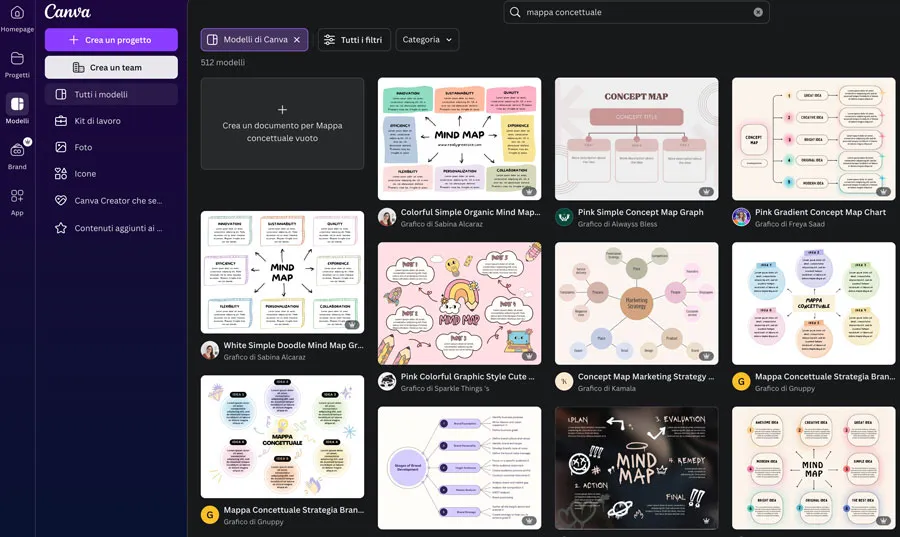The image size is (900, 537).
Task: Select the Modelli sidebar icon
Action: pos(17,106)
